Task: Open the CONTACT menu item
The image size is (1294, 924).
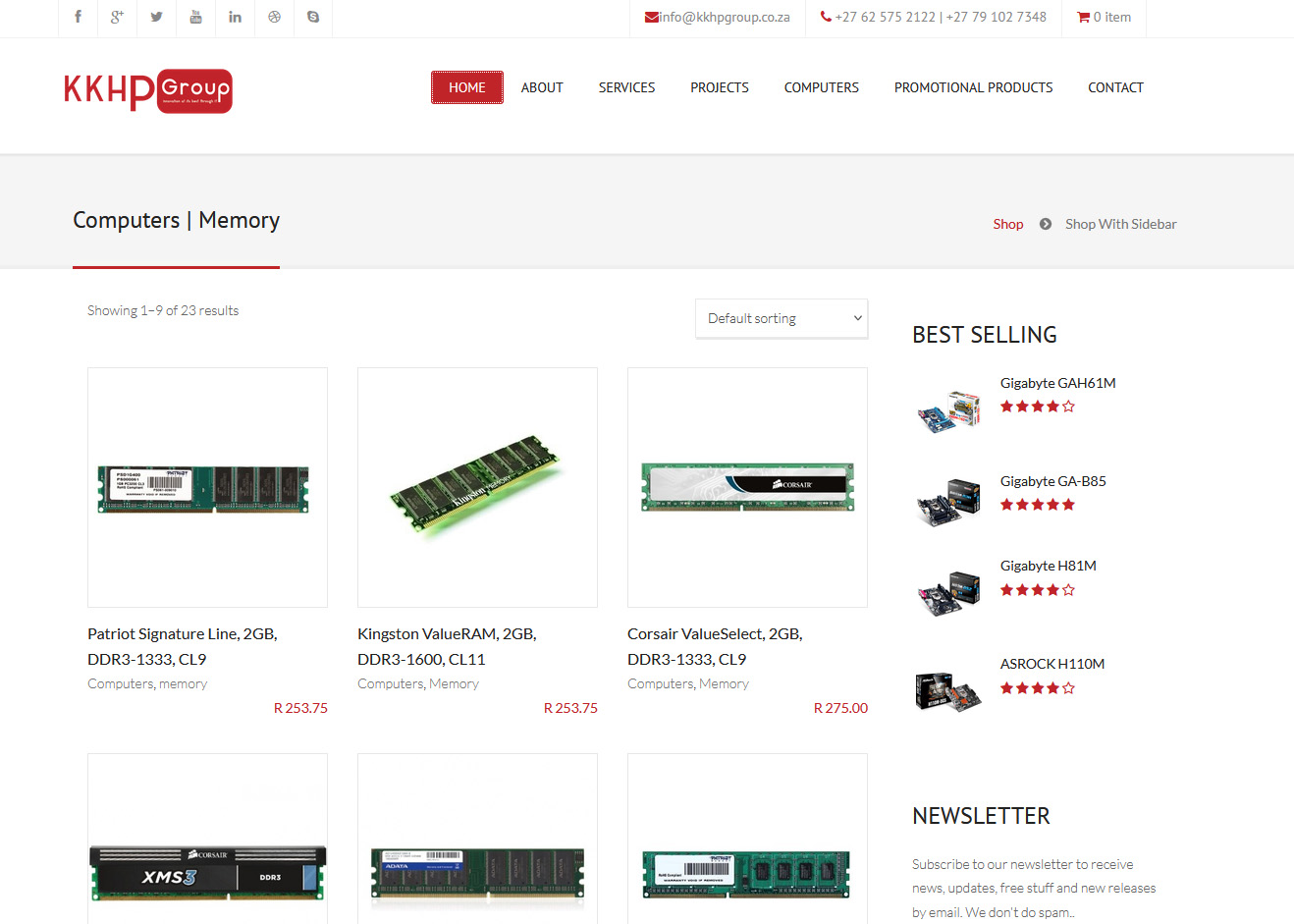Action: pyautogui.click(x=1116, y=87)
